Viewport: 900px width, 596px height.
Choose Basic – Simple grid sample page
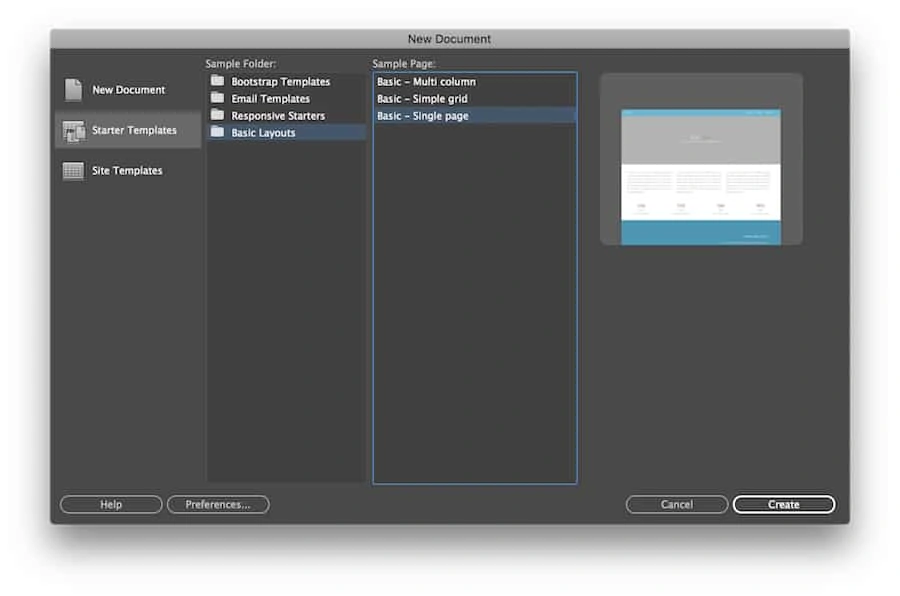[422, 99]
